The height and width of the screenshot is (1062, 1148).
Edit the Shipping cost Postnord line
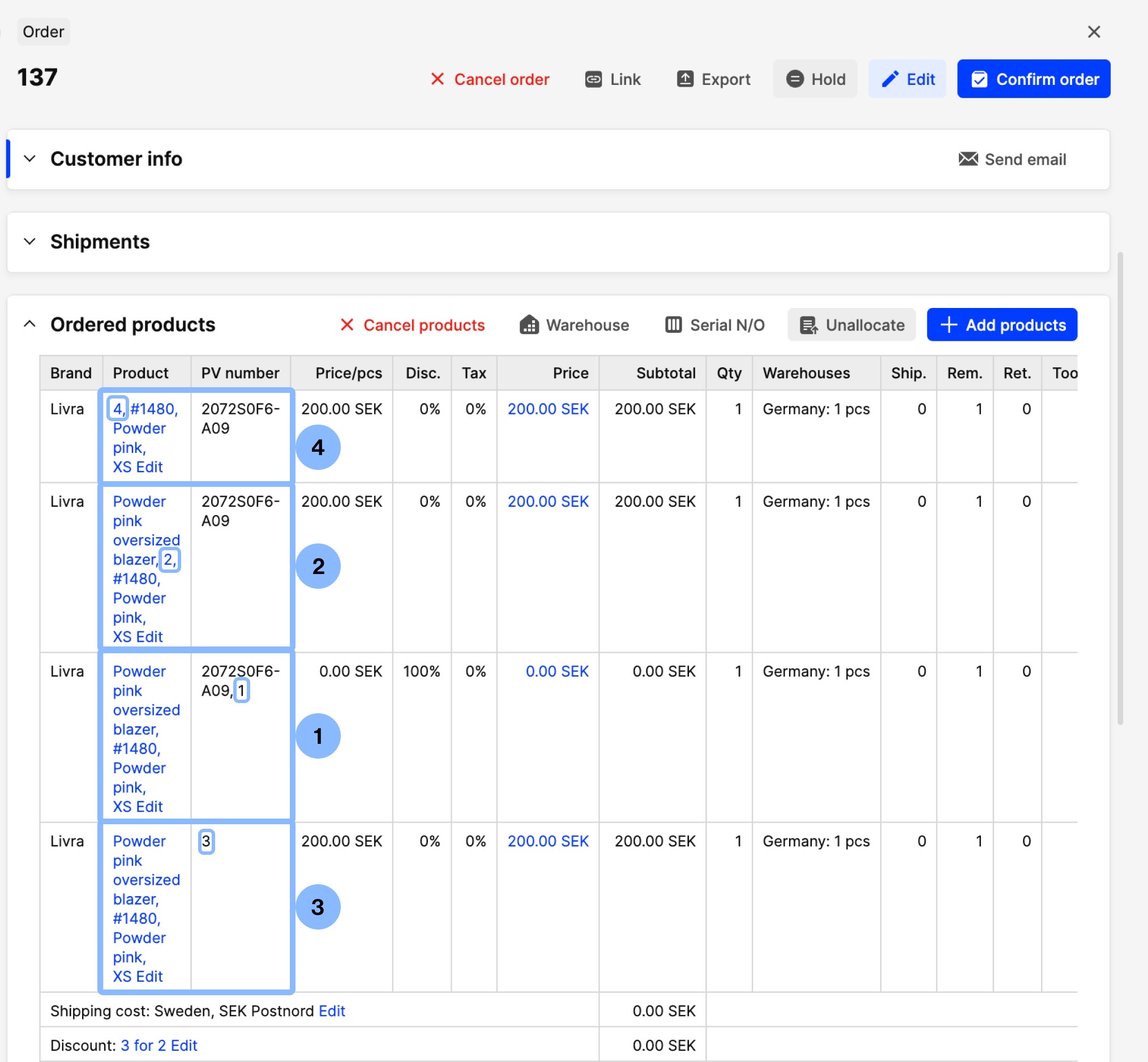click(x=332, y=1011)
